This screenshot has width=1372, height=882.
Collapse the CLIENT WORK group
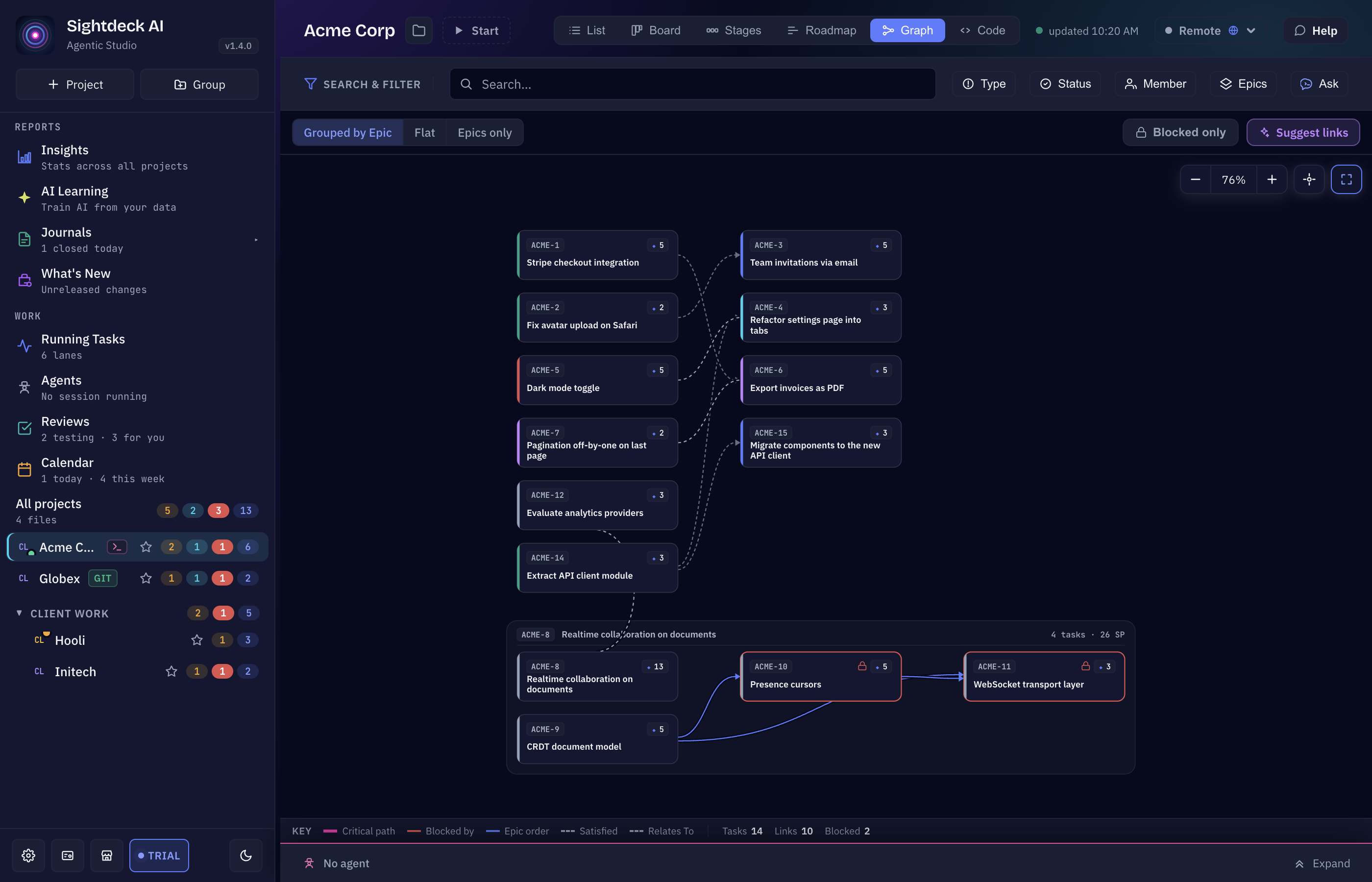[20, 613]
